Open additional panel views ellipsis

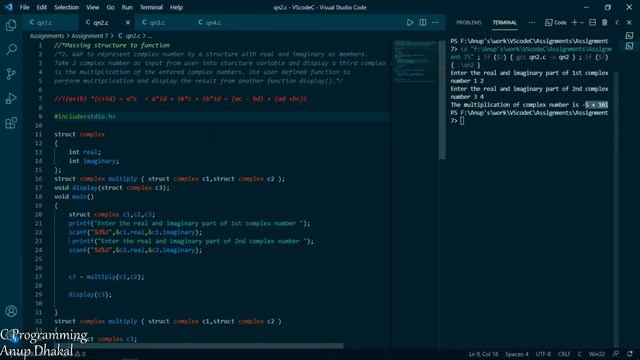[x=531, y=22]
